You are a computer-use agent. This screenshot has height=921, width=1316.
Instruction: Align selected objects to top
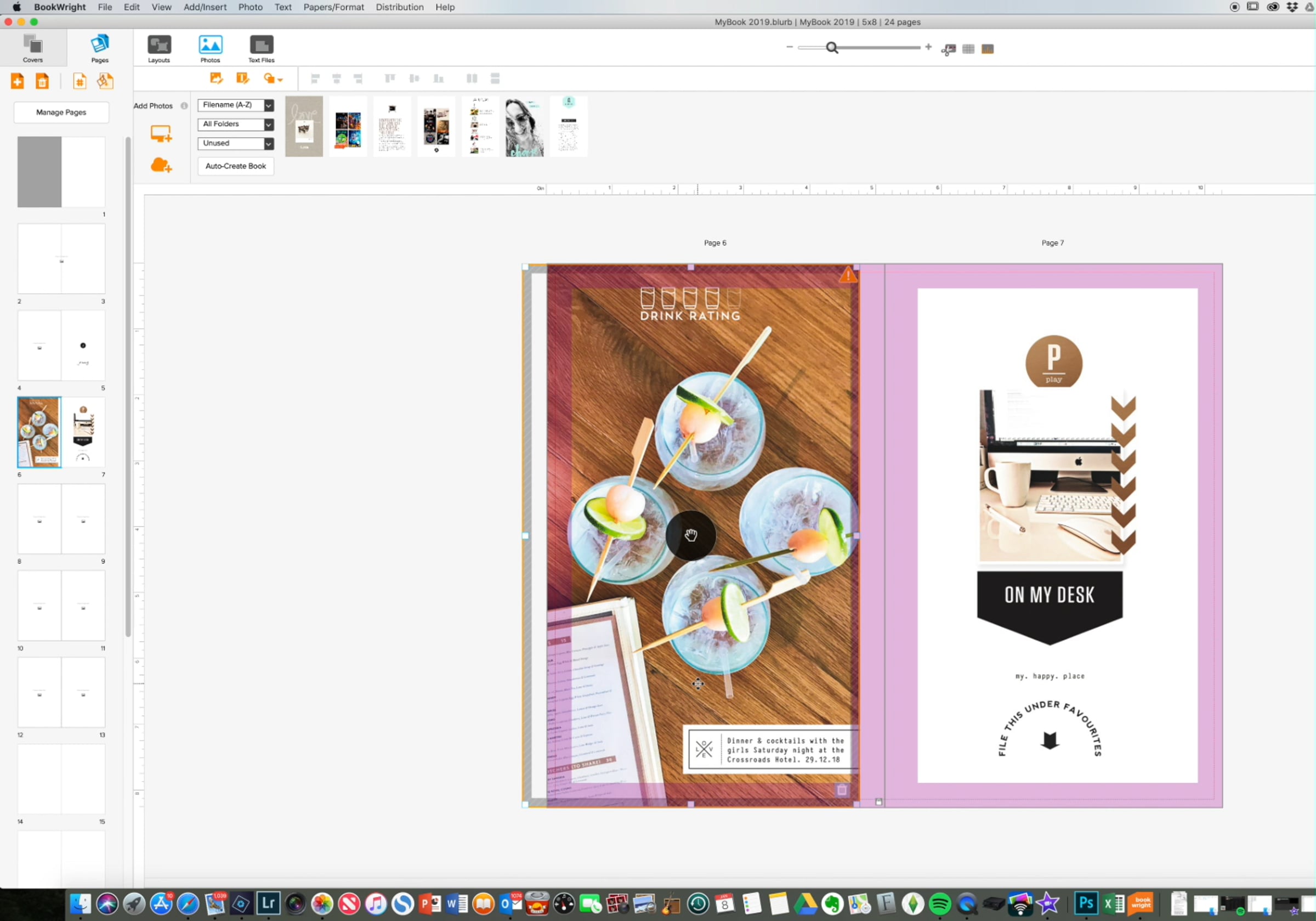point(390,78)
